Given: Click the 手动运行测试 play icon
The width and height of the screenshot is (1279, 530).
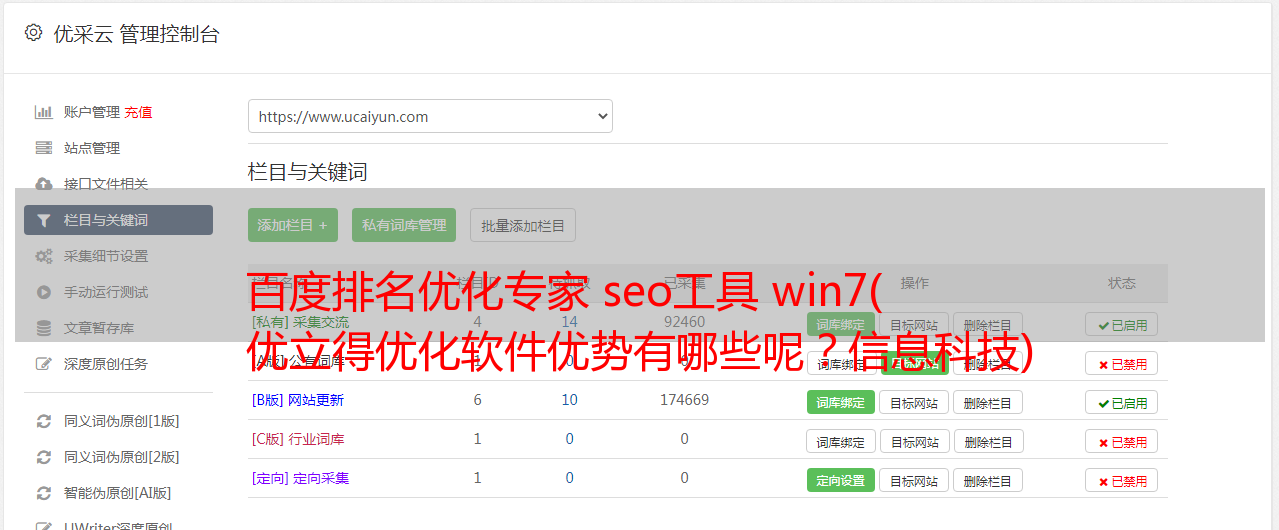Looking at the screenshot, I should 44,292.
